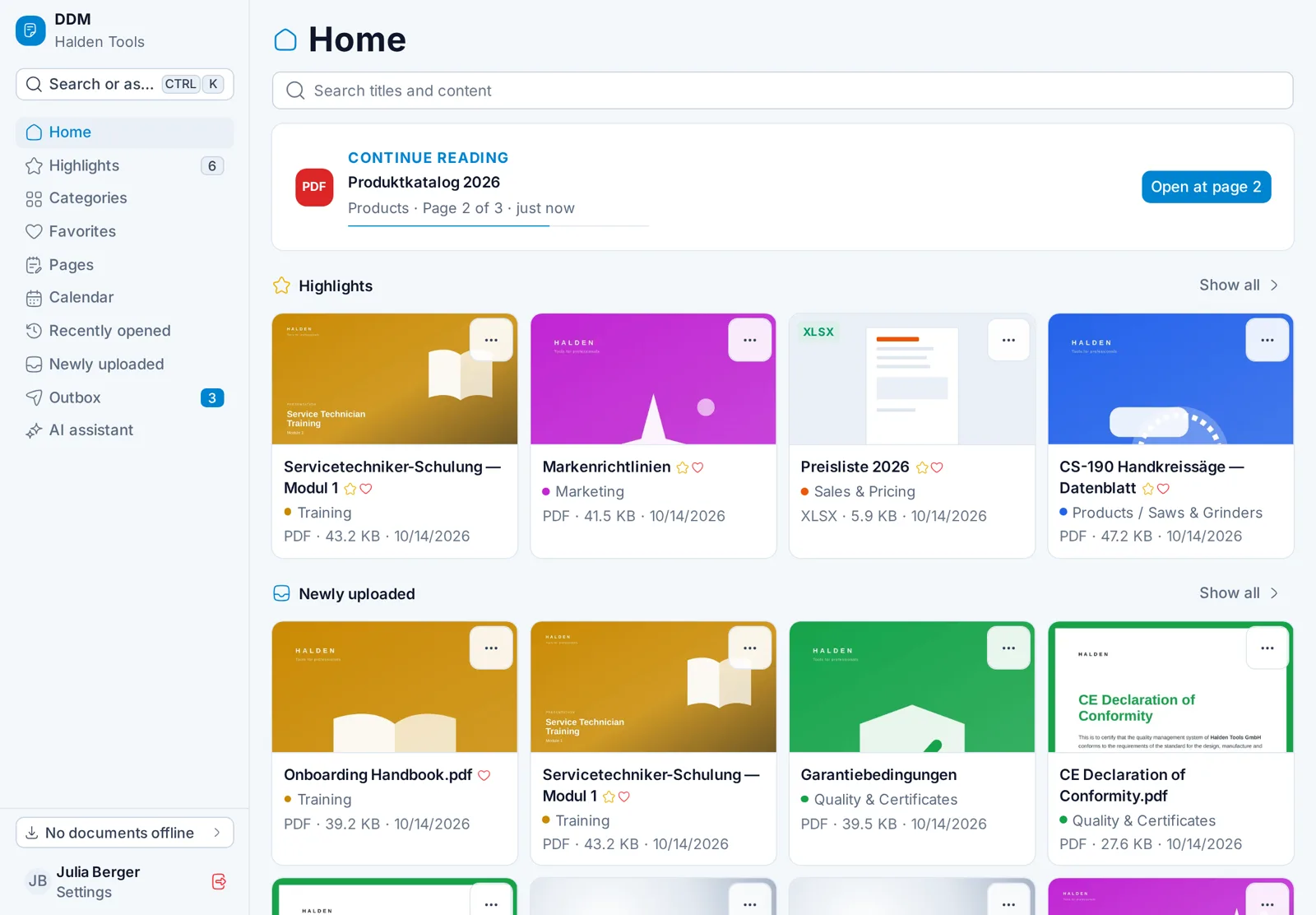Open more options on Garantiebedingungen card
This screenshot has width=1316, height=915.
[1008, 648]
